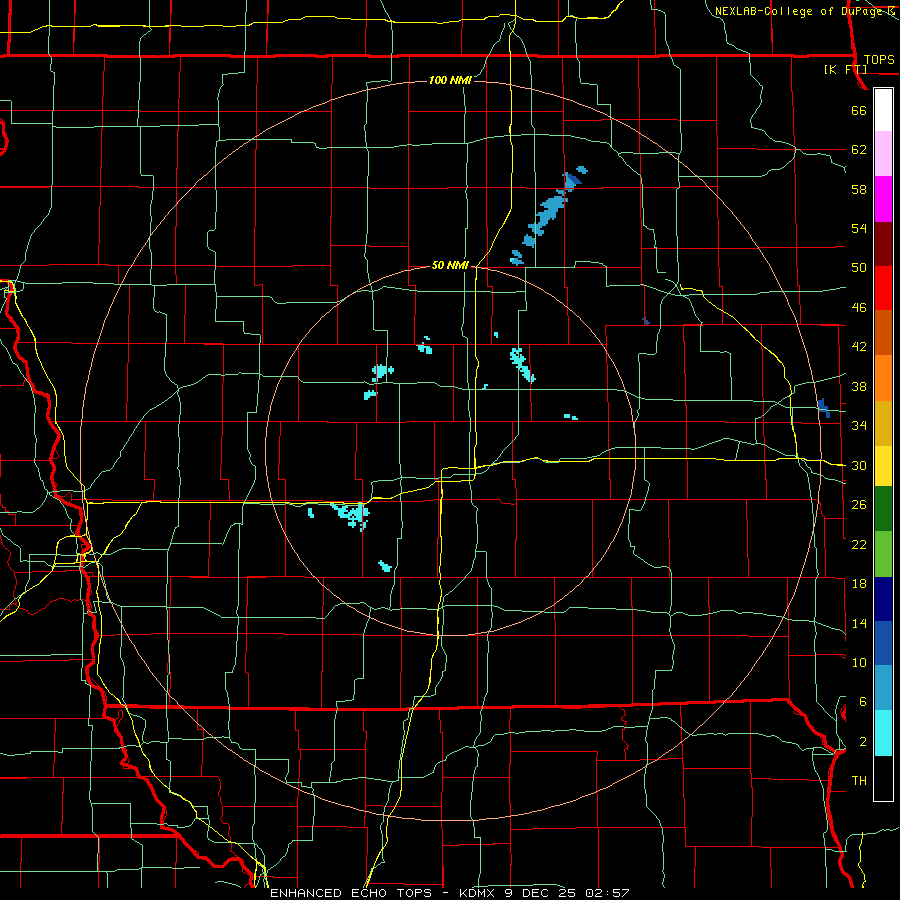Click the black TH threshold legend block

[883, 778]
